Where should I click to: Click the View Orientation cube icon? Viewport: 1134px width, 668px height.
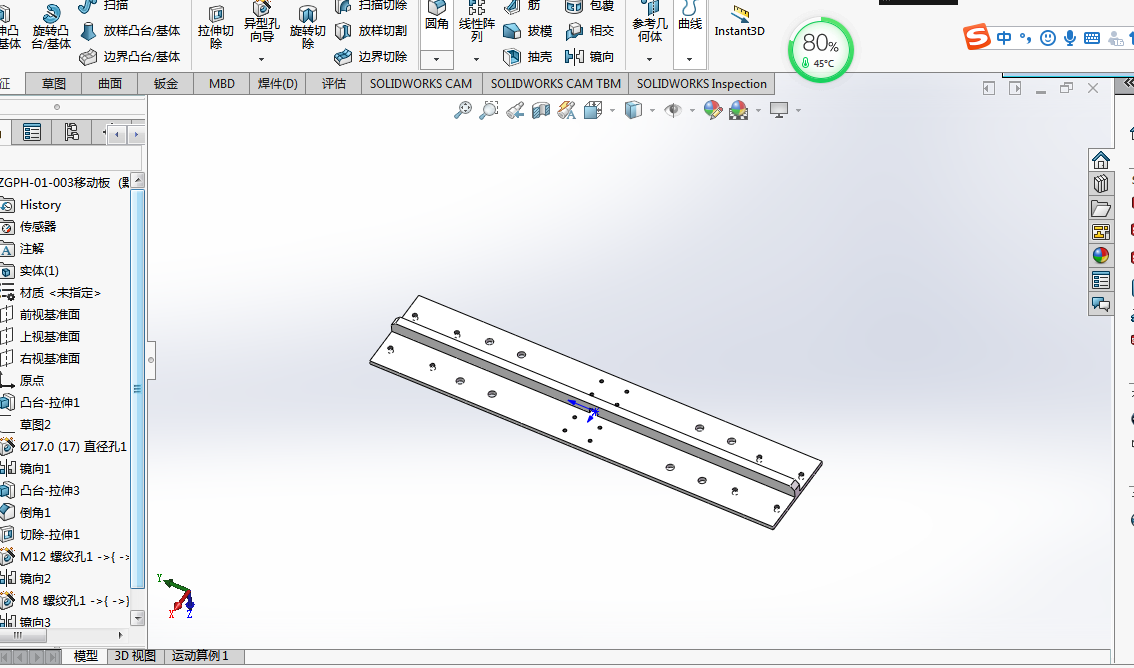point(593,110)
